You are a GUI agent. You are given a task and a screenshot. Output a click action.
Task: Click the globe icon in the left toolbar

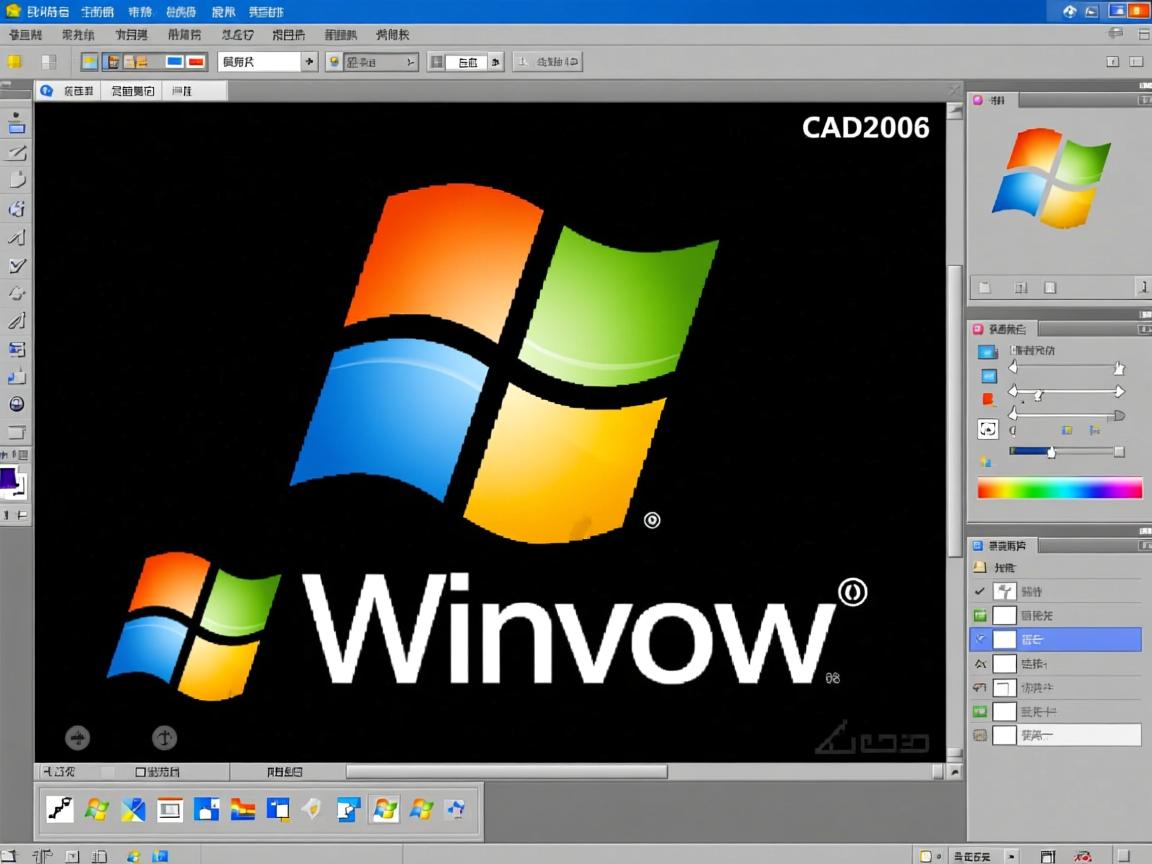14,405
